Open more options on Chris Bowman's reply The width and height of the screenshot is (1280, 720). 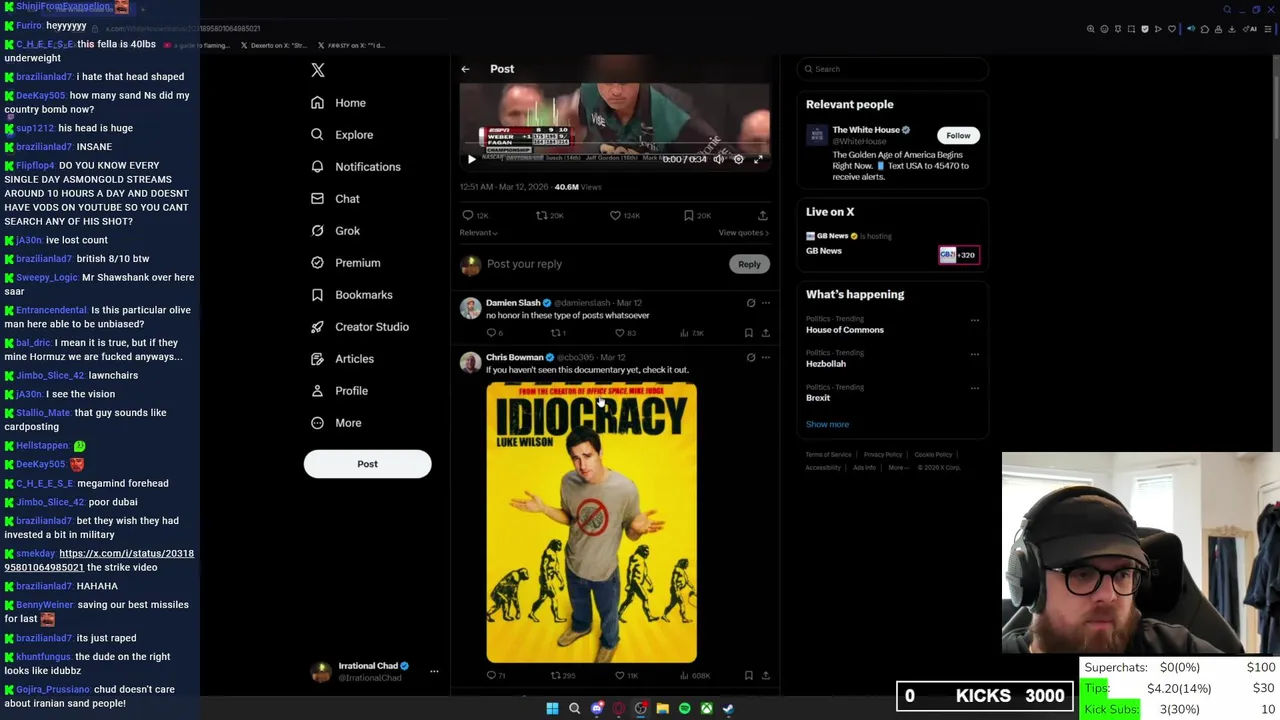point(766,357)
